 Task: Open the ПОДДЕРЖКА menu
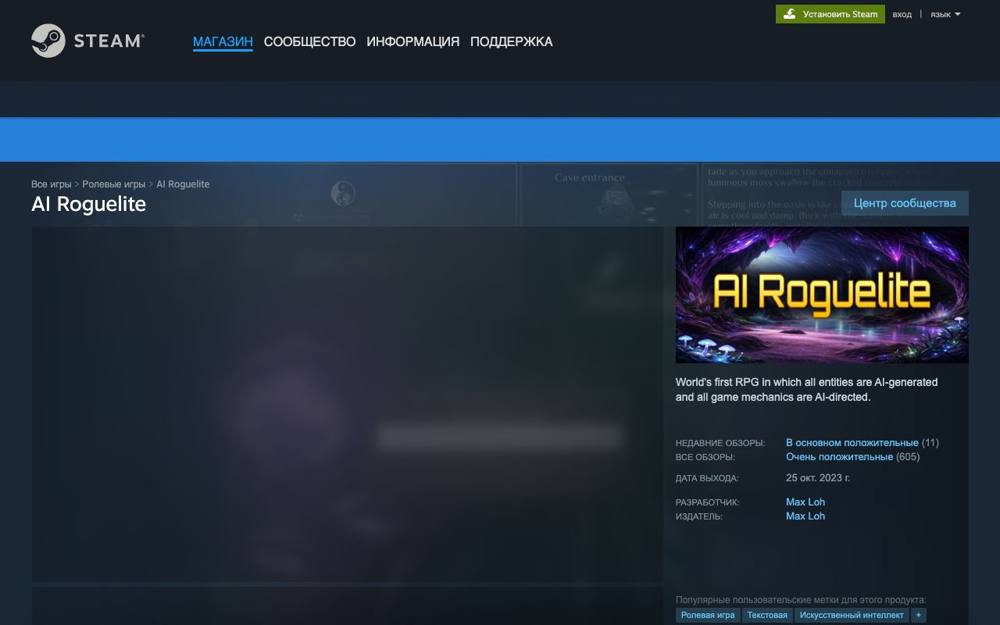[x=511, y=41]
